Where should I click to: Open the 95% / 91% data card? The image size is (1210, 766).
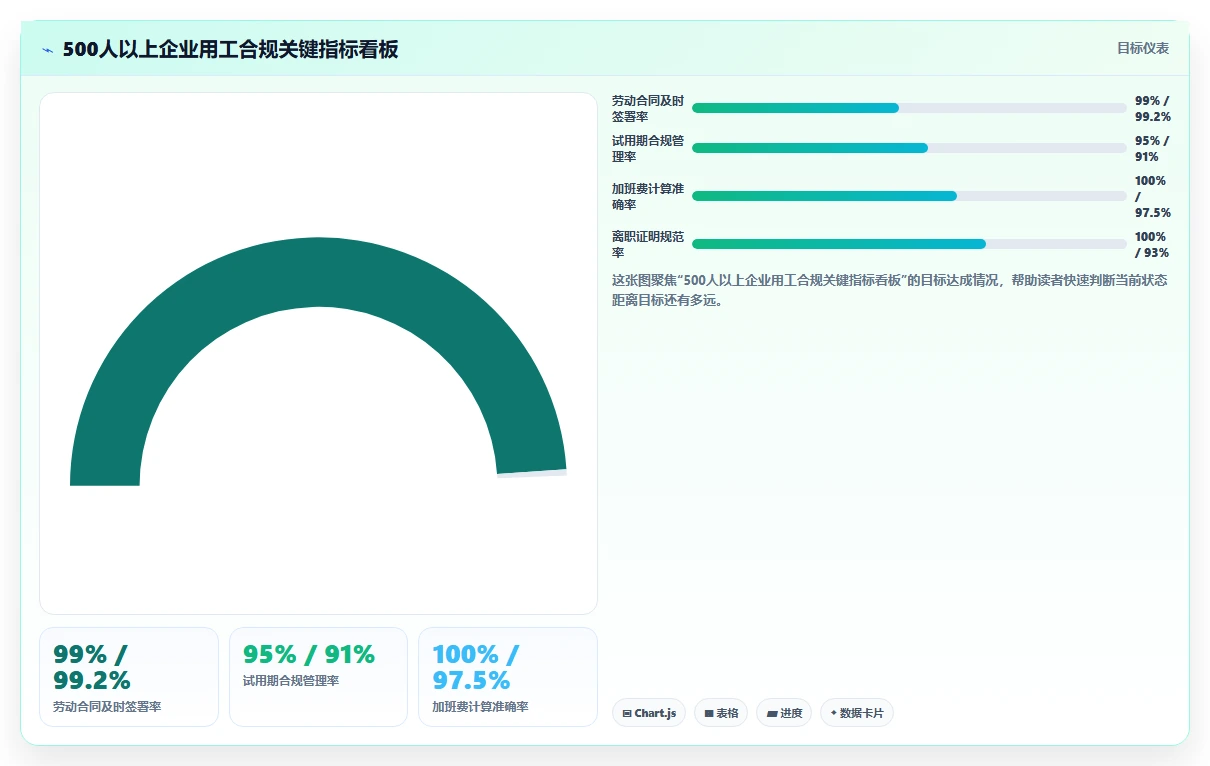[x=318, y=677]
